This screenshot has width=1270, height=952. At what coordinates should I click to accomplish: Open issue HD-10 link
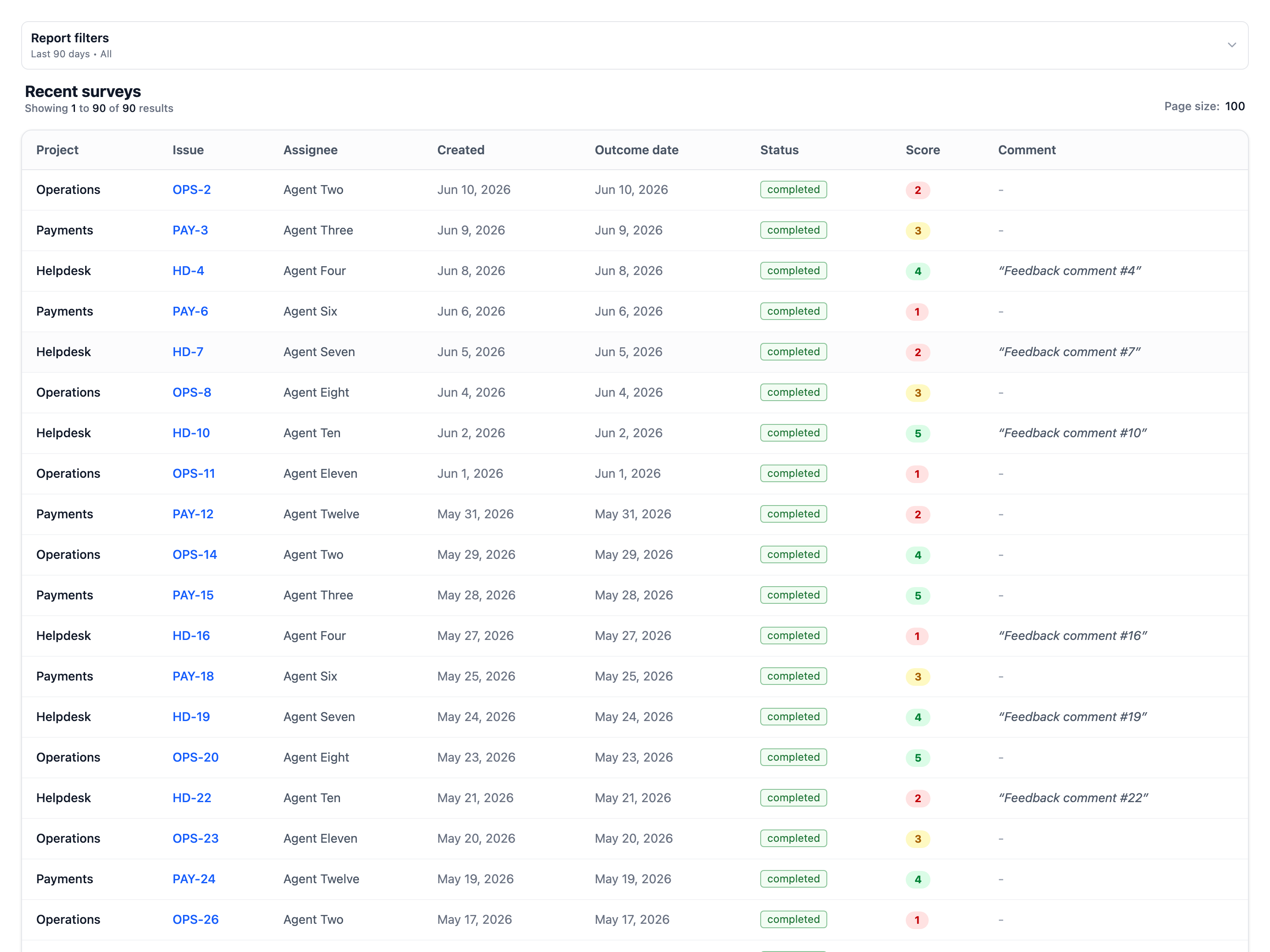click(191, 433)
